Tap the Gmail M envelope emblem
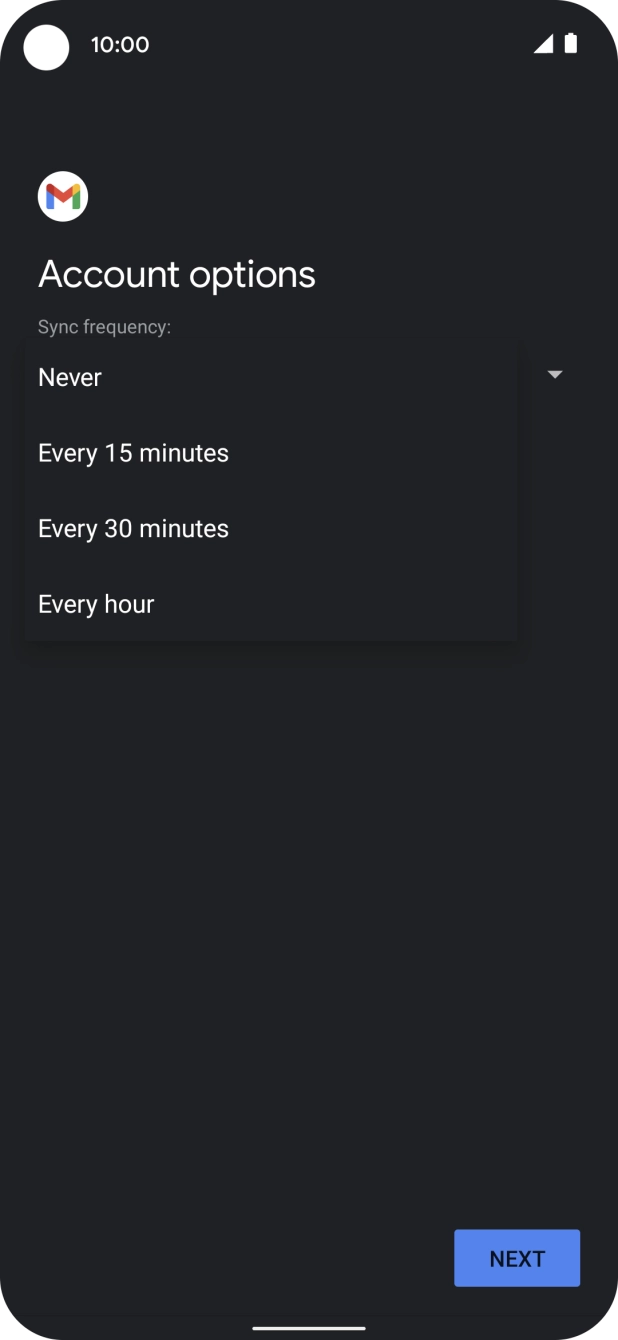618x1340 pixels. pyautogui.click(x=62, y=195)
